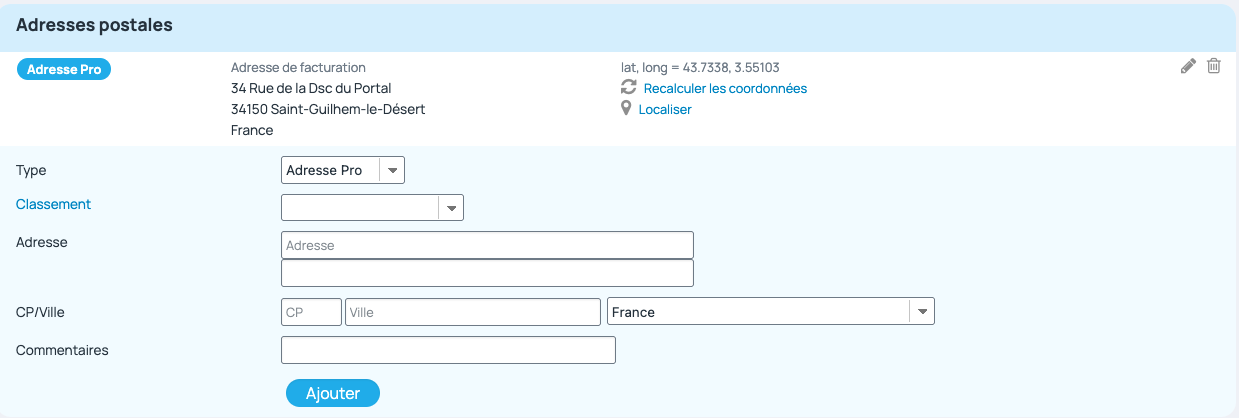
Task: Click the Ajouter button
Action: click(x=333, y=393)
